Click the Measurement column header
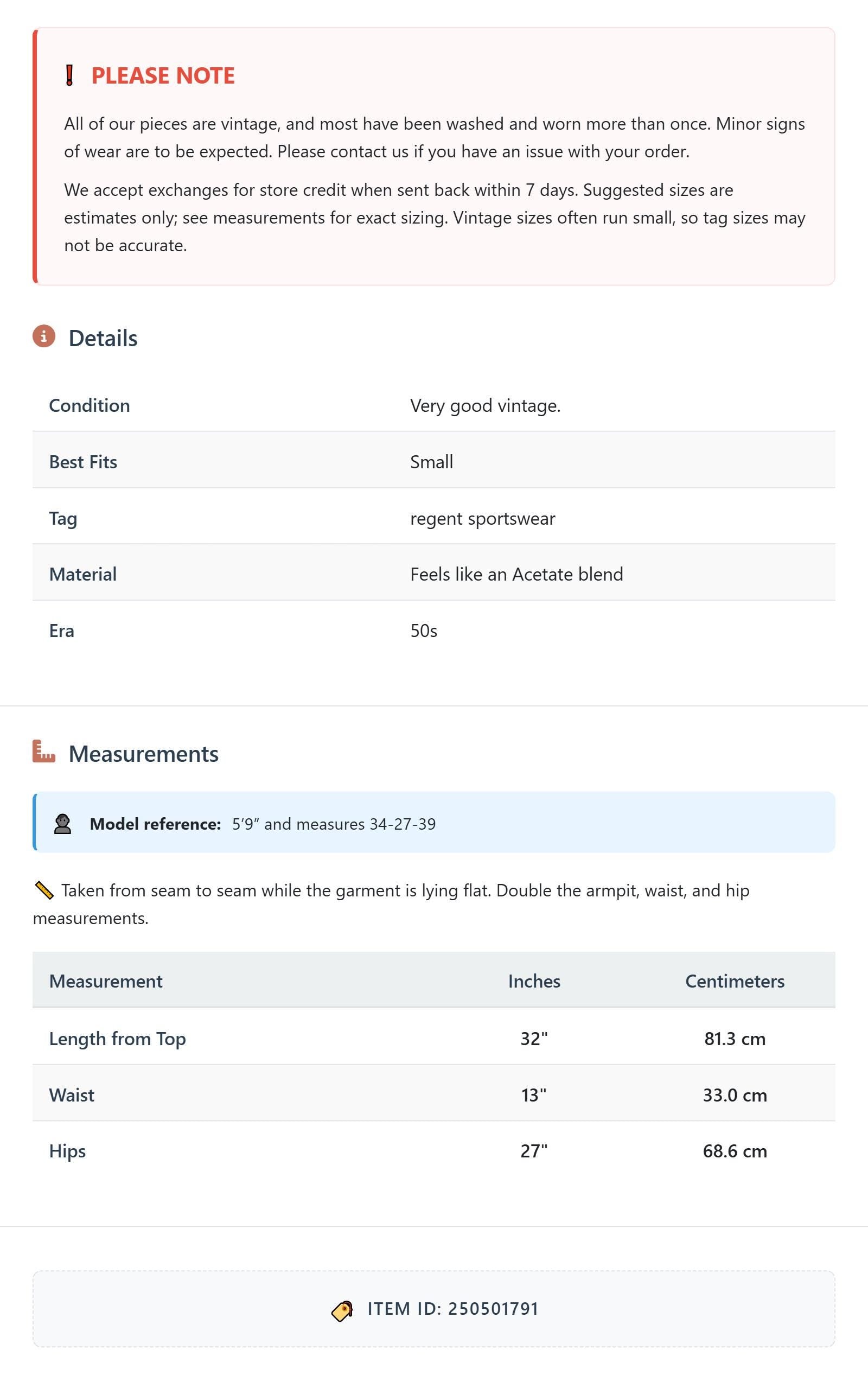This screenshot has height=1375, width=868. point(106,981)
